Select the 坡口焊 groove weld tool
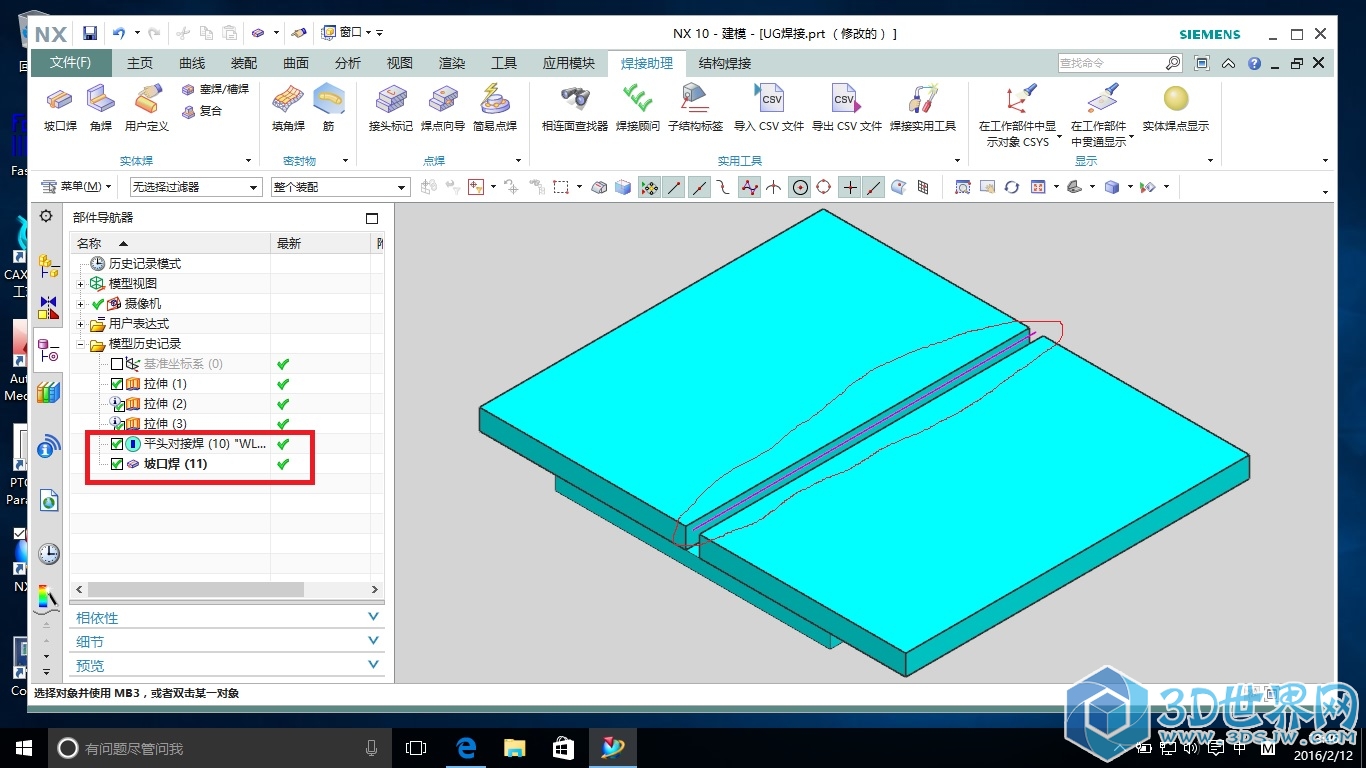This screenshot has width=1366, height=768. click(x=60, y=108)
